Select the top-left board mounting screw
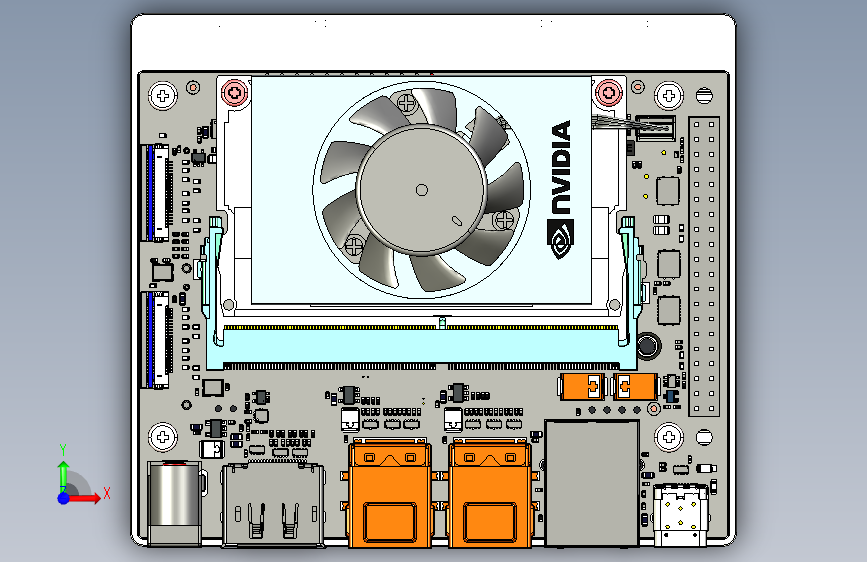 point(163,96)
